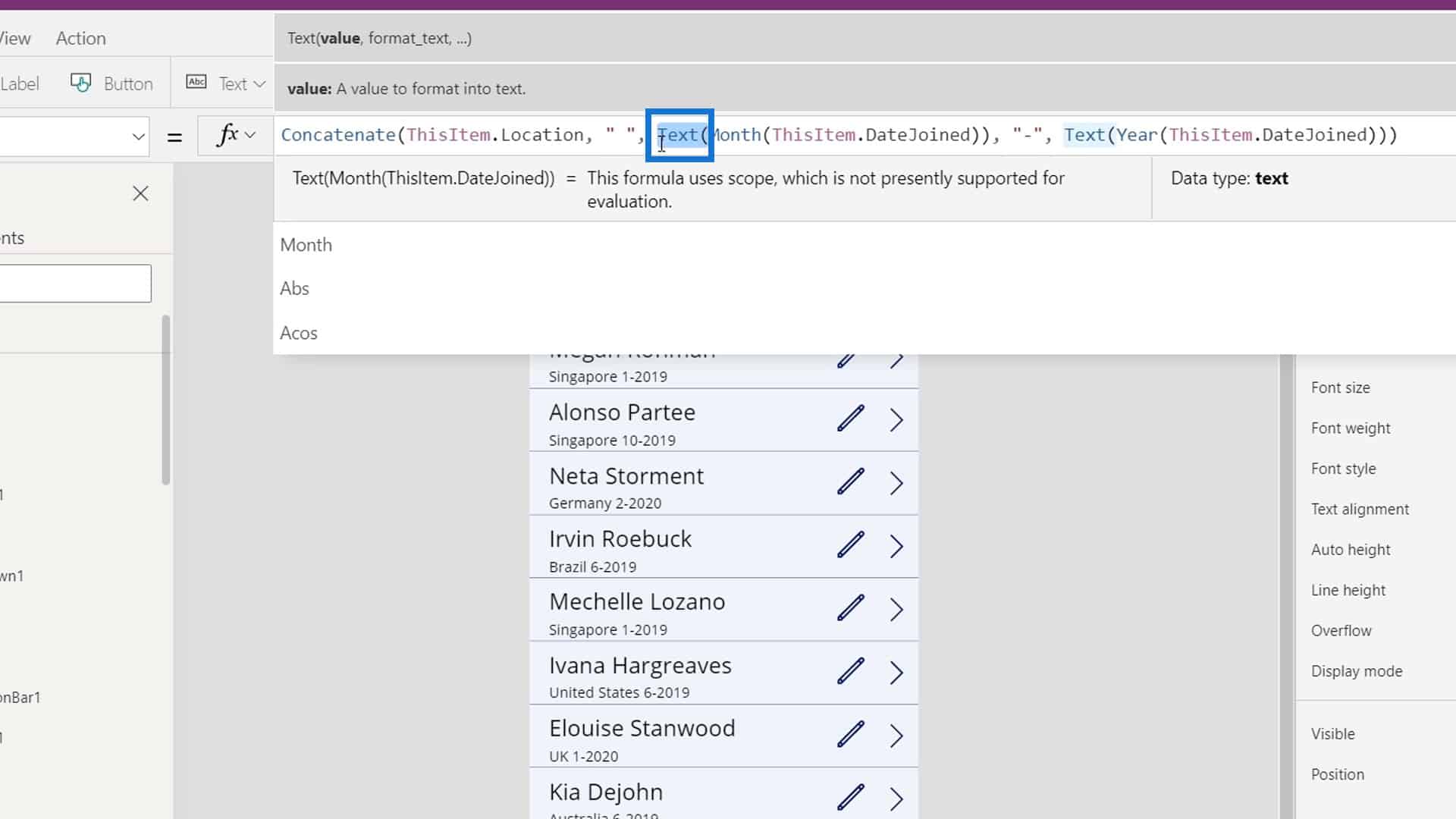Click the Action menu tab
The width and height of the screenshot is (1456, 819).
tap(80, 38)
